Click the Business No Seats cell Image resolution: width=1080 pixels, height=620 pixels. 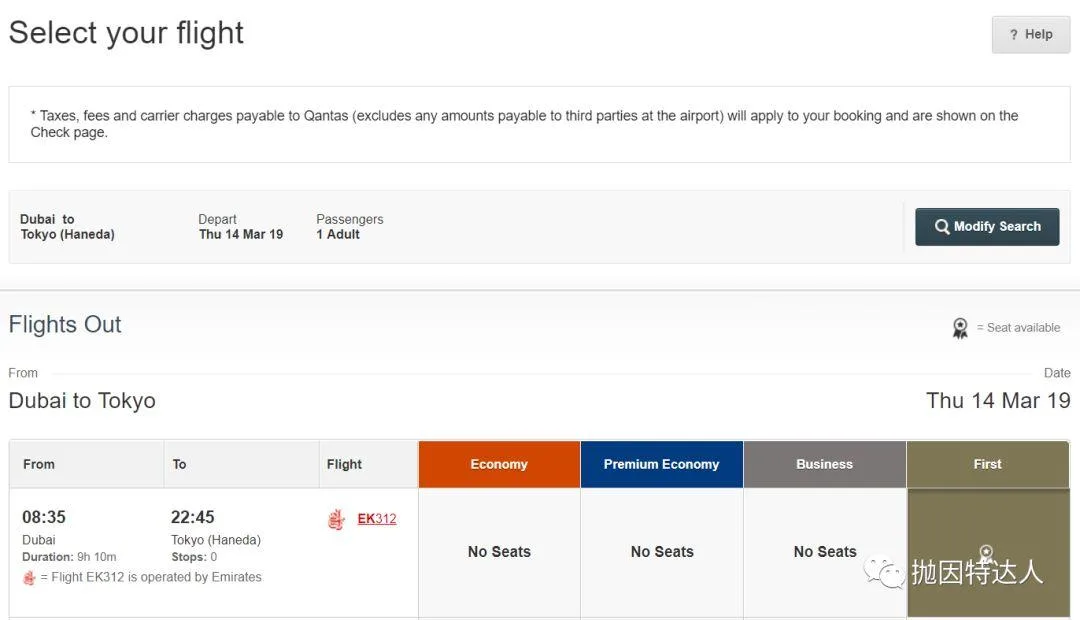coord(824,552)
